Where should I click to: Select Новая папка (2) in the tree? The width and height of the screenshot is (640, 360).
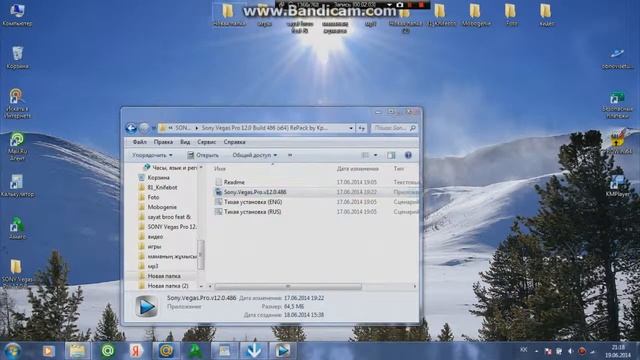(x=167, y=286)
